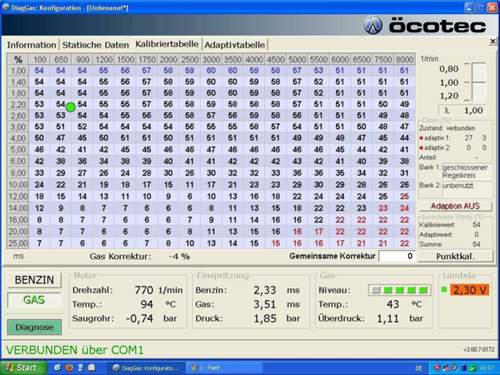This screenshot has width=500, height=375.
Task: Click the orange 2,30 V lambda voltage display
Action: pyautogui.click(x=469, y=290)
